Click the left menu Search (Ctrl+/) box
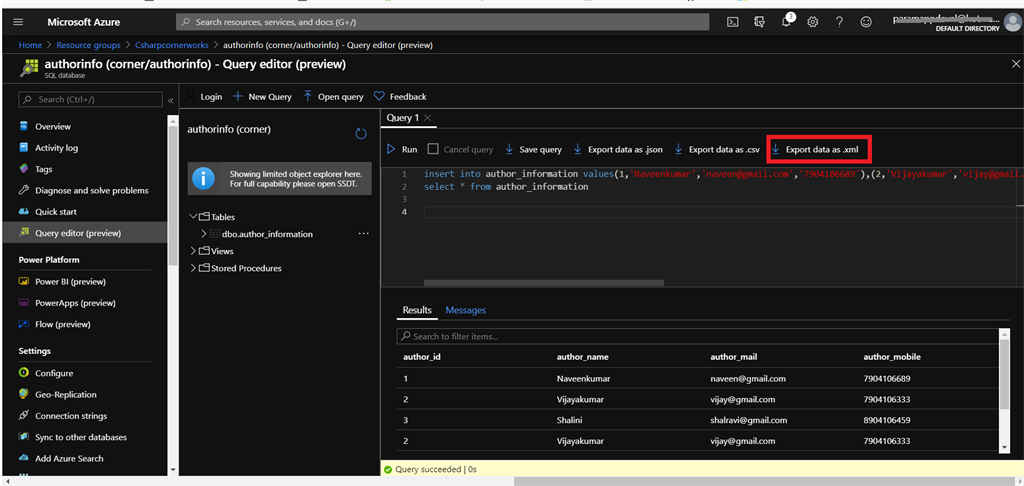Image resolution: width=1024 pixels, height=486 pixels. coord(90,99)
